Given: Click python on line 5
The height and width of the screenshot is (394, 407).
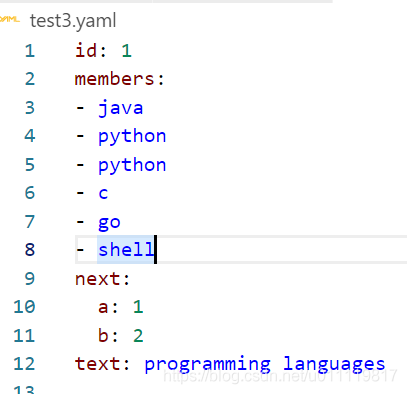Looking at the screenshot, I should (132, 166).
